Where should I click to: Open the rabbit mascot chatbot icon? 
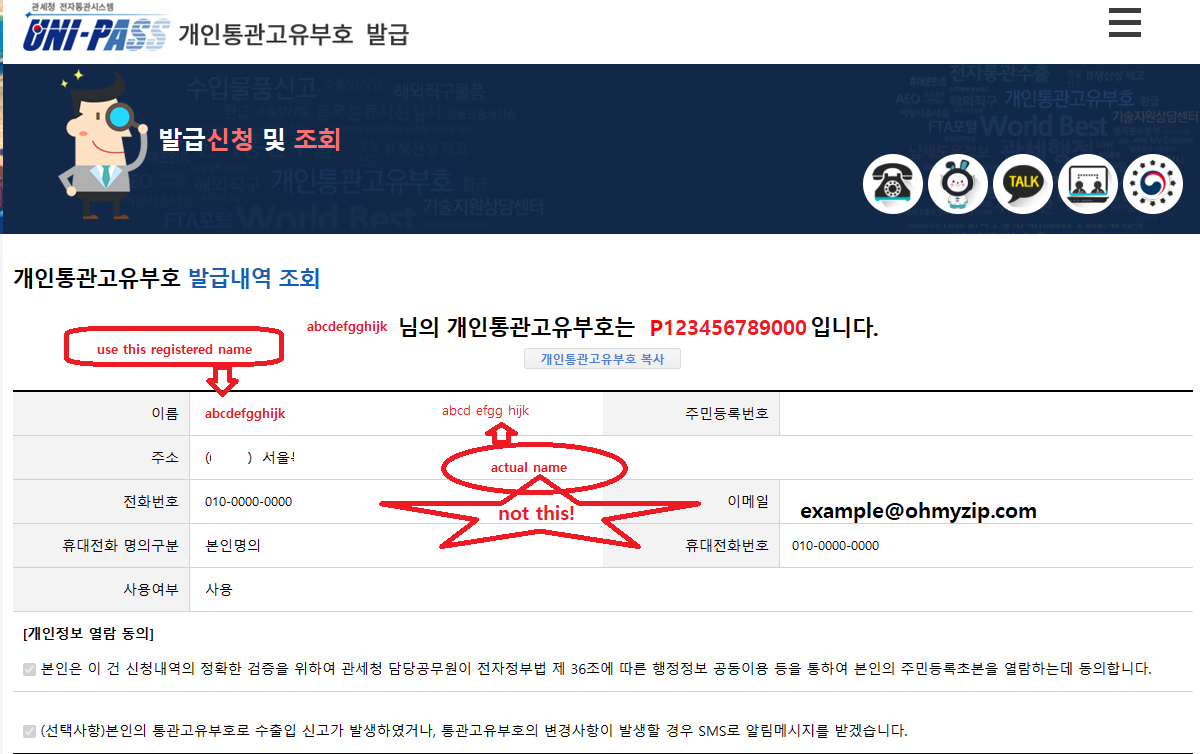click(957, 184)
